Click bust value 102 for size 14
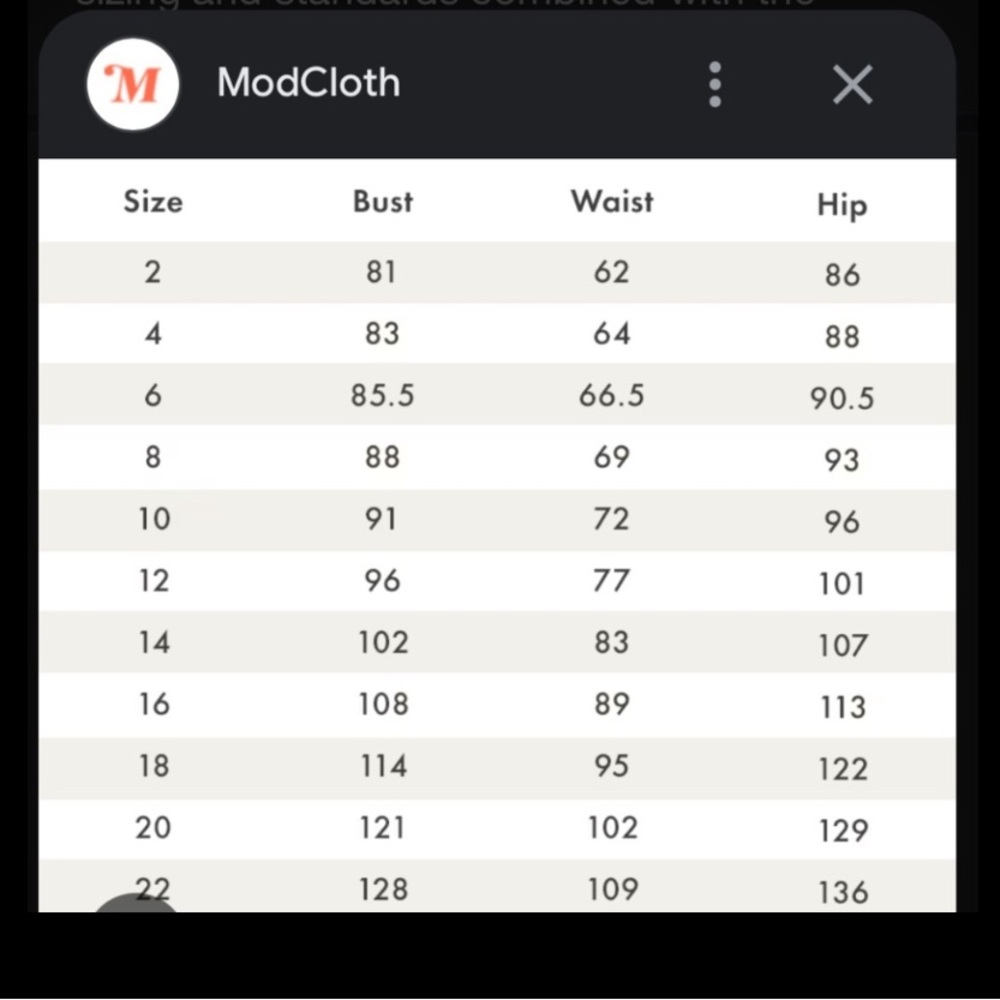This screenshot has height=1000, width=1000. [384, 642]
